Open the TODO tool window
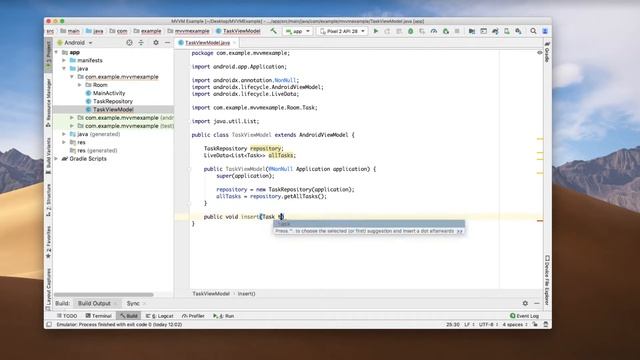Image resolution: width=640 pixels, height=360 pixels. pos(67,316)
